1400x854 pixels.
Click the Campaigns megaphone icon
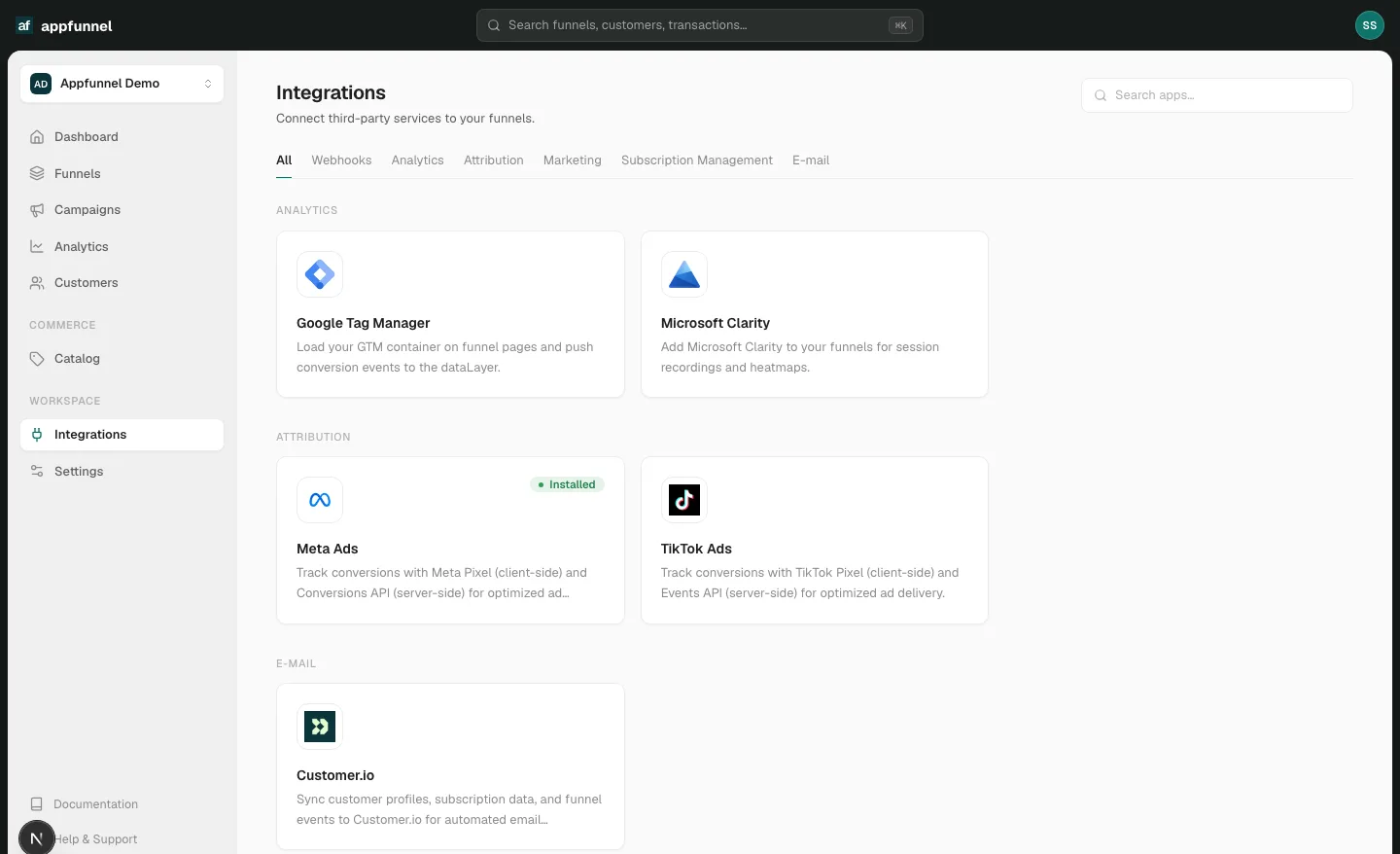click(37, 210)
